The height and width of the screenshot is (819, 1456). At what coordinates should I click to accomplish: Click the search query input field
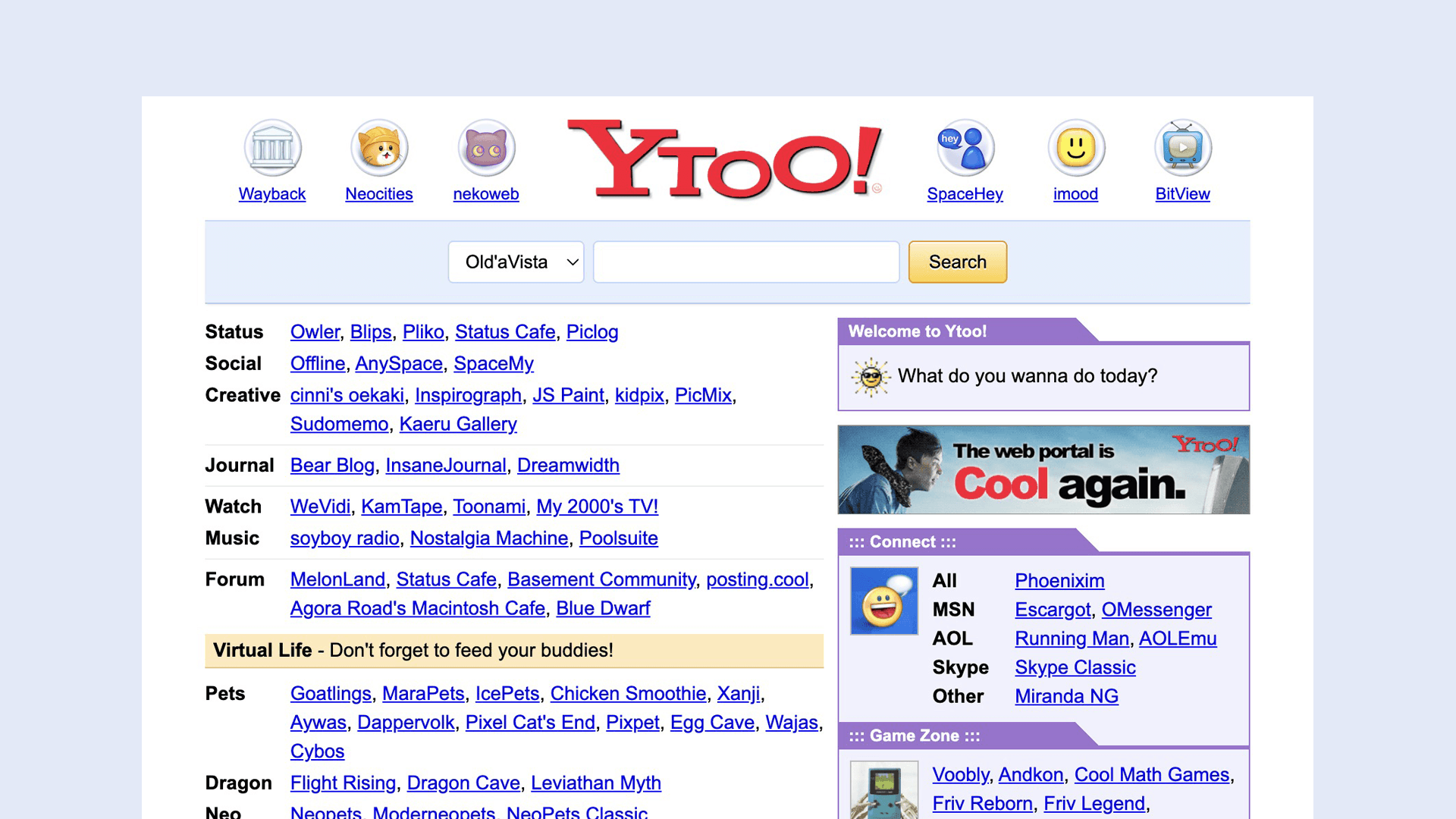(745, 262)
